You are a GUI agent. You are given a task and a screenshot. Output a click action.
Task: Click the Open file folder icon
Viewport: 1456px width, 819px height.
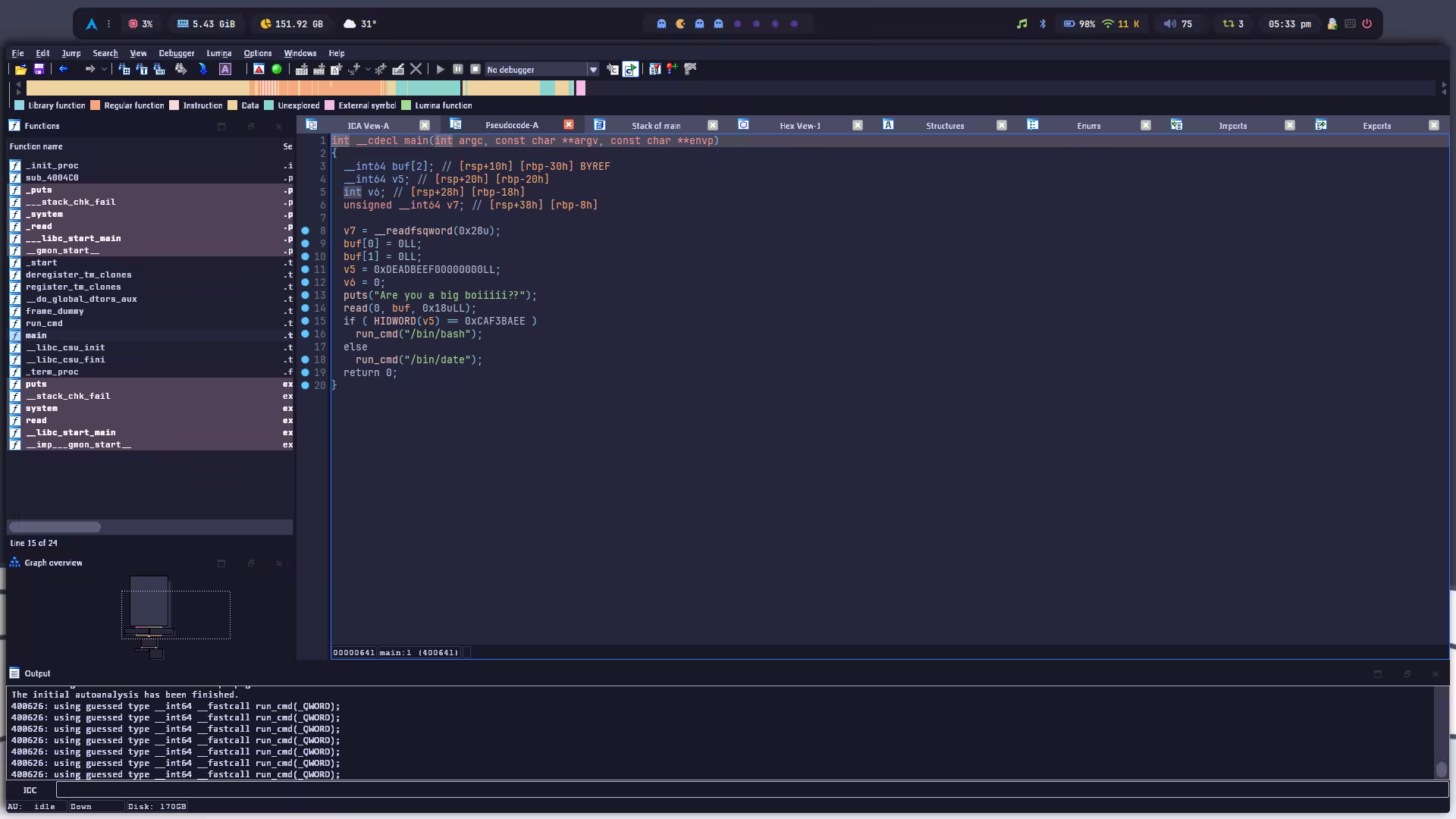coord(20,69)
